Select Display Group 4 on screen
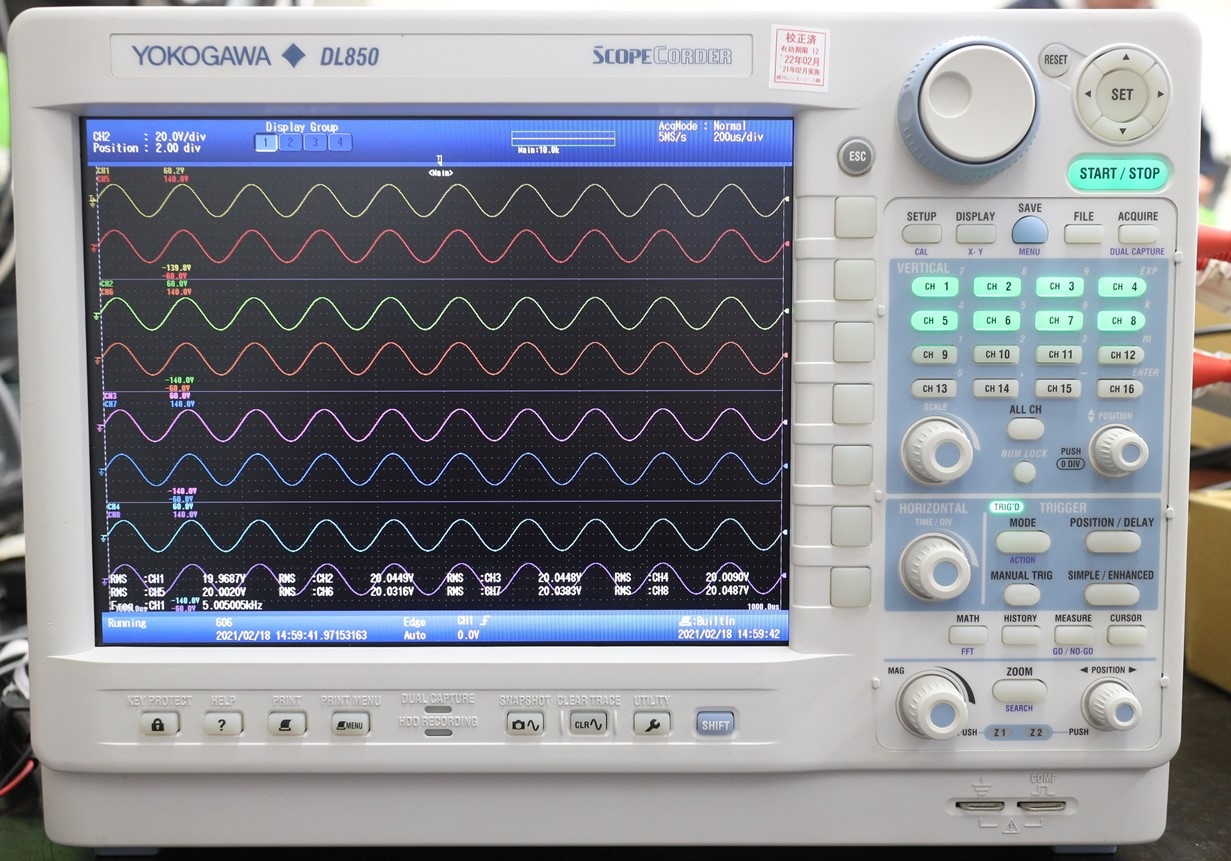The height and width of the screenshot is (861, 1231). tap(339, 142)
